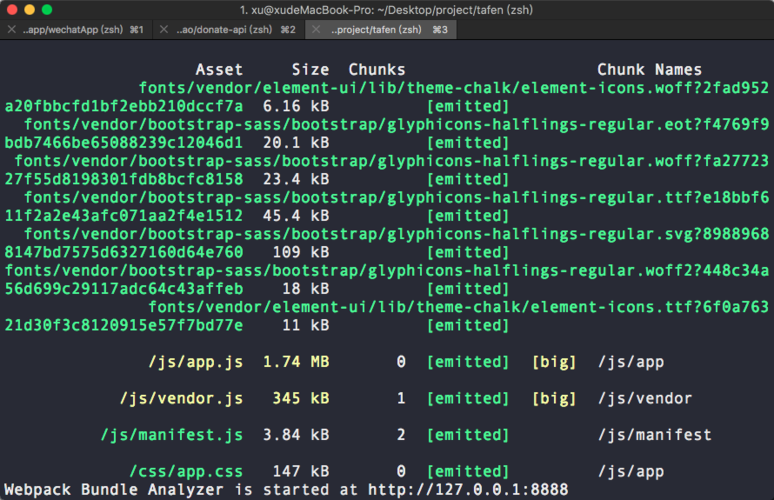Click the glyphicons-halflings-regular.ttf path line
774x500 pixels.
tap(396, 198)
